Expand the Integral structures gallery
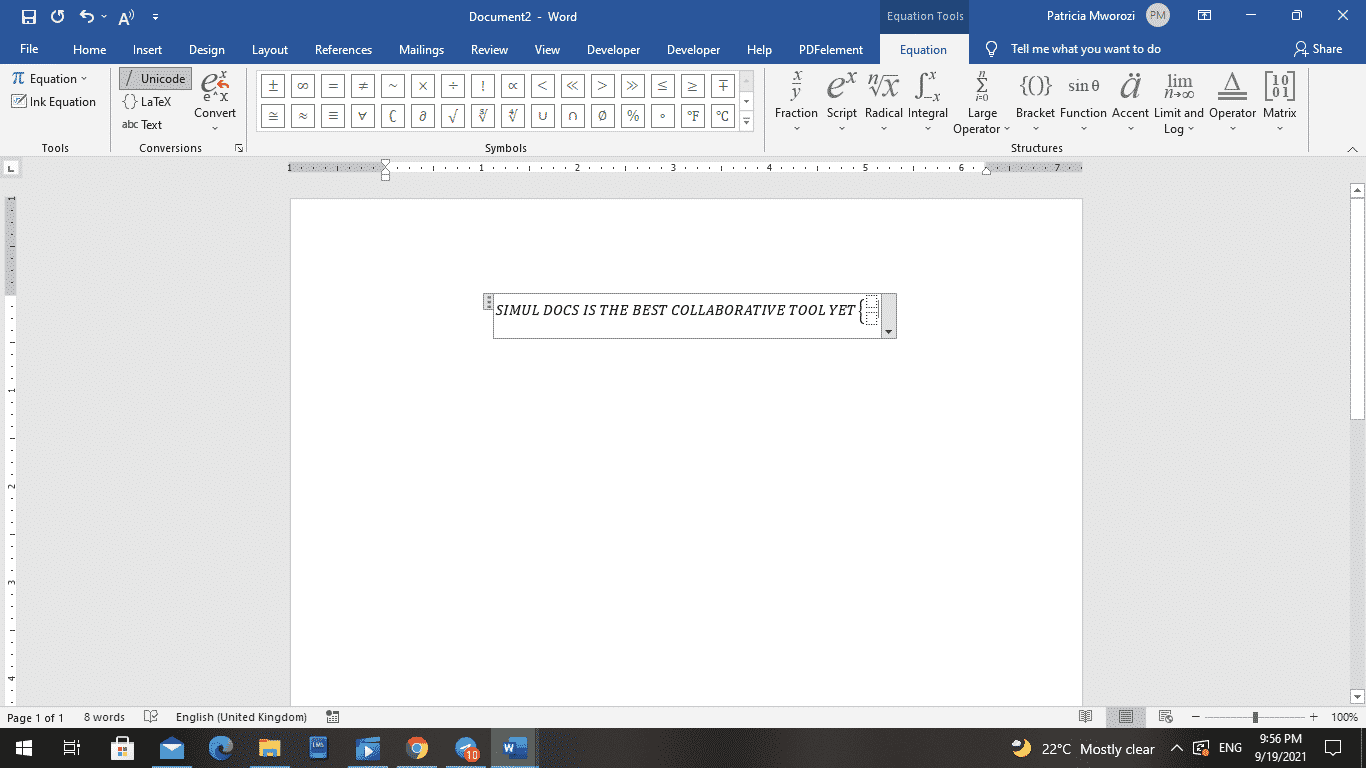Viewport: 1366px width, 768px height. pyautogui.click(x=927, y=101)
